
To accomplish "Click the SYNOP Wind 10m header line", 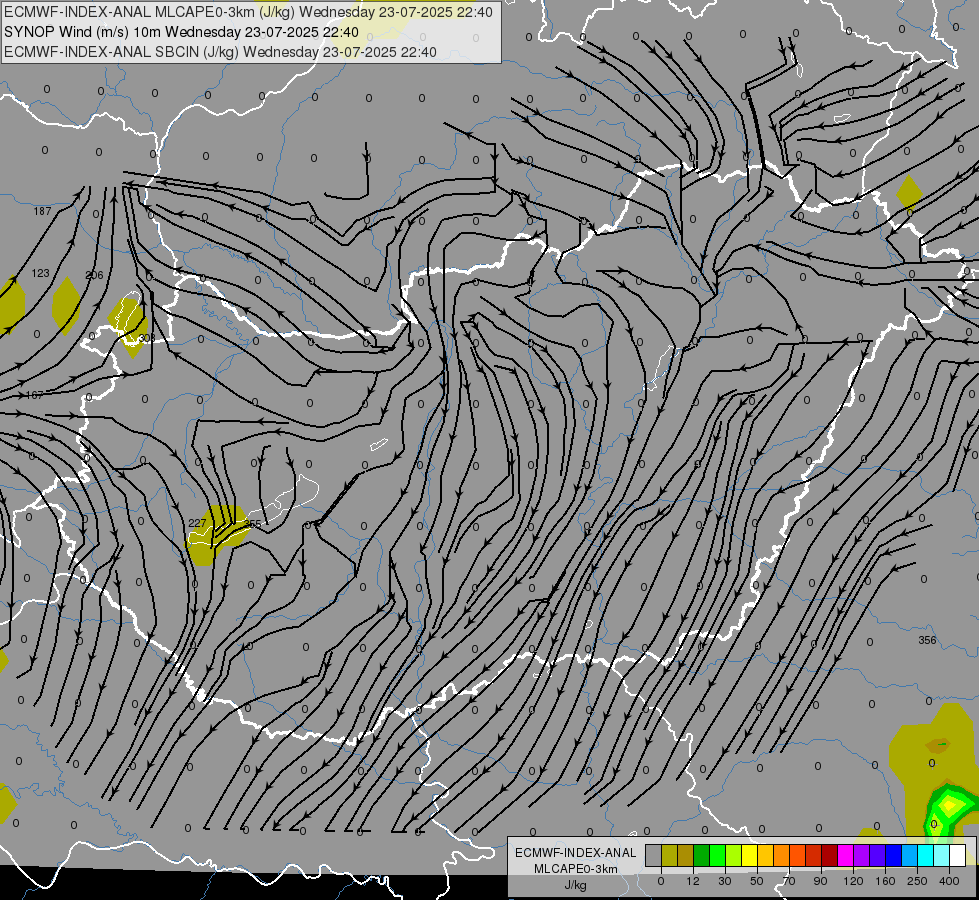I will [x=181, y=32].
